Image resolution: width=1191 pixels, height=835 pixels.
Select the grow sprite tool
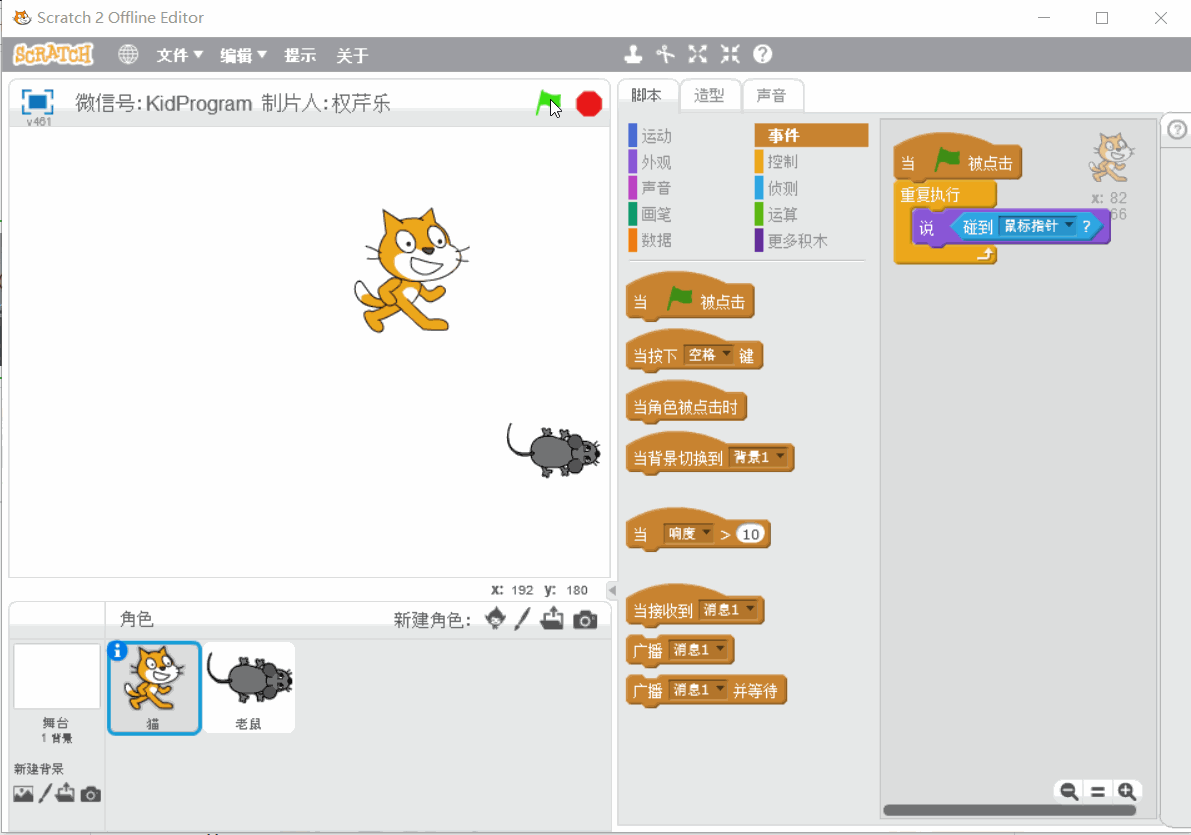[x=697, y=54]
